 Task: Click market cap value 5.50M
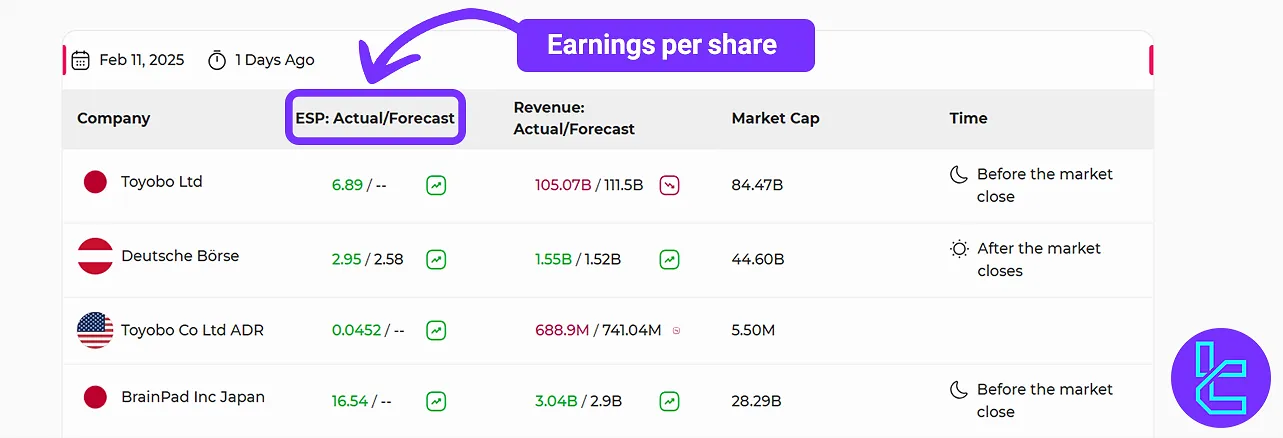tap(753, 330)
